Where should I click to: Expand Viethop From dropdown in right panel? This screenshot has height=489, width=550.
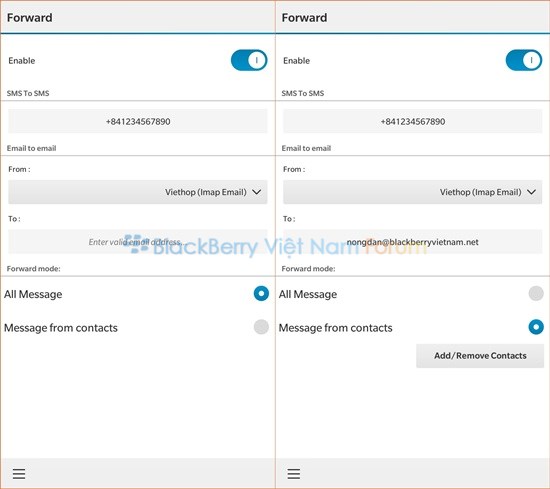412,192
